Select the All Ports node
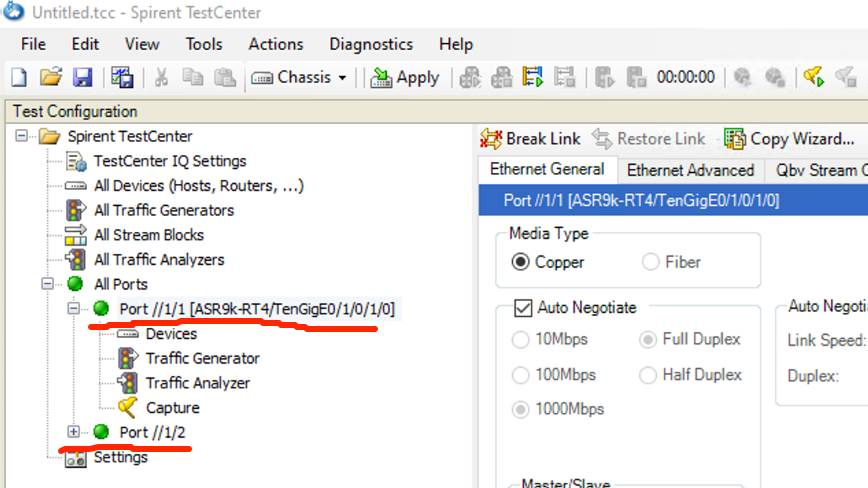The image size is (868, 488). (121, 284)
